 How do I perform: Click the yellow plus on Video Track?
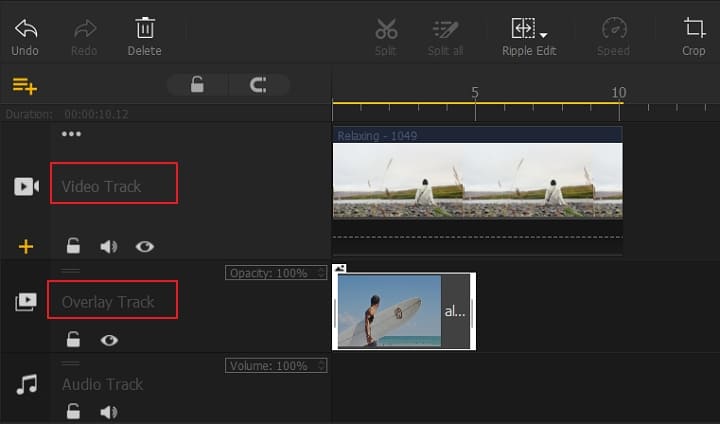pyautogui.click(x=26, y=246)
